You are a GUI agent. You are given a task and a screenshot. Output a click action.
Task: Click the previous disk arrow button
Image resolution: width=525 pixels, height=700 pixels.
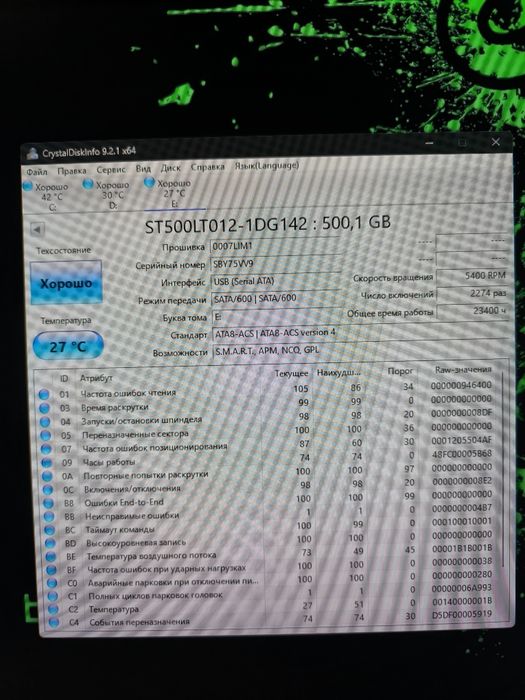click(x=37, y=229)
